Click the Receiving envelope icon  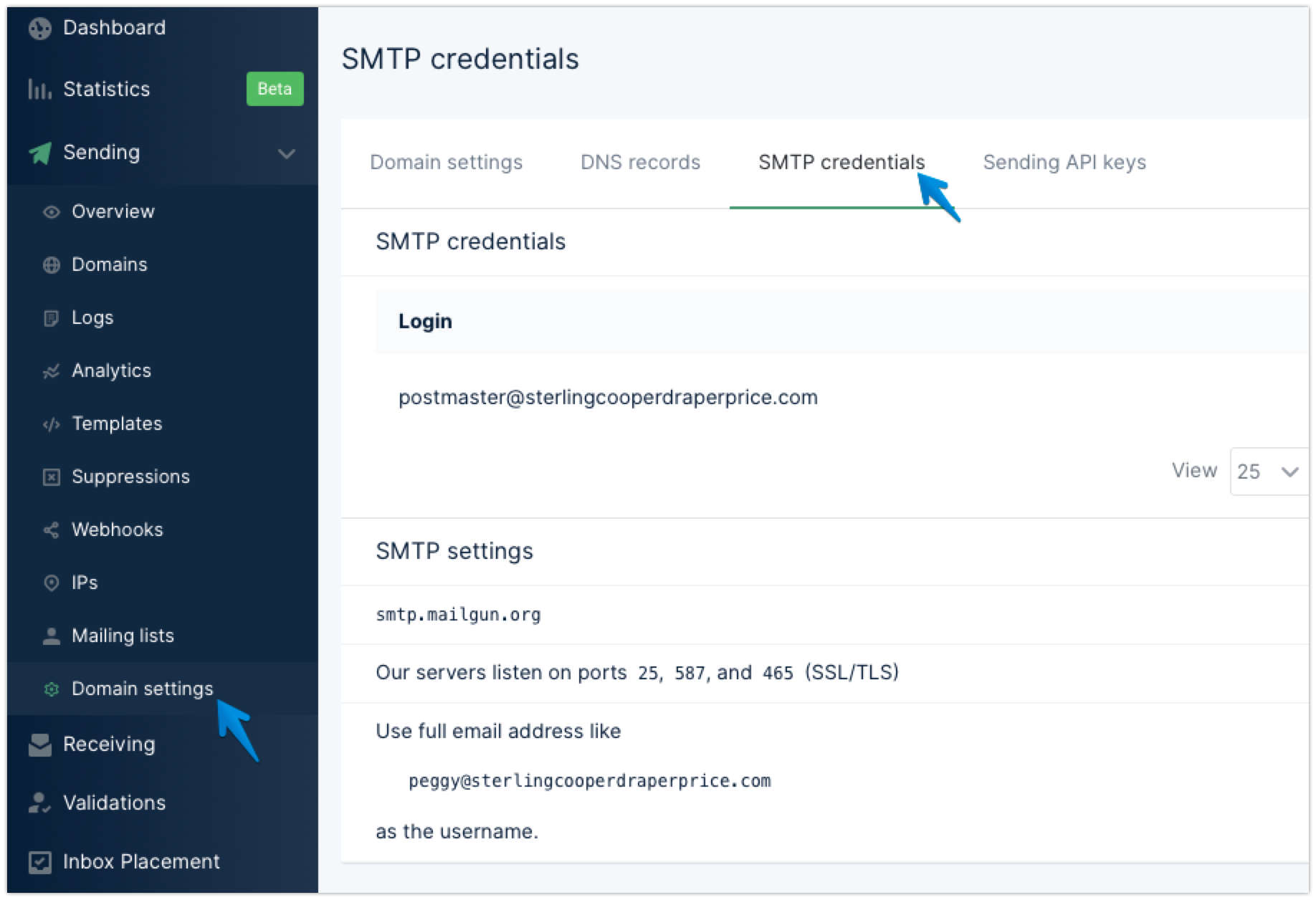[x=40, y=745]
